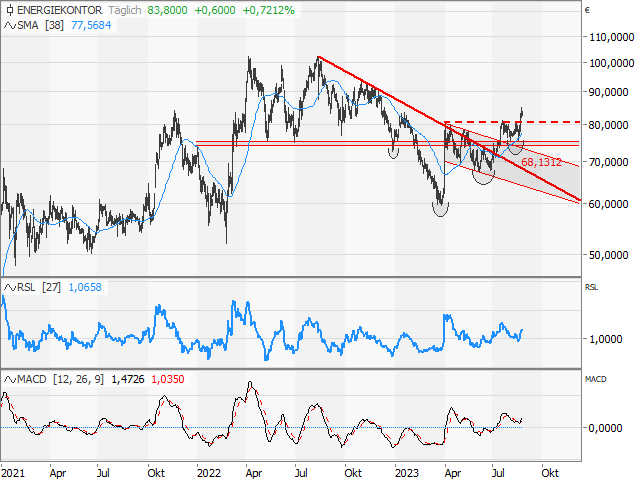
Task: Click the 2021 time axis label
Action: point(13,473)
